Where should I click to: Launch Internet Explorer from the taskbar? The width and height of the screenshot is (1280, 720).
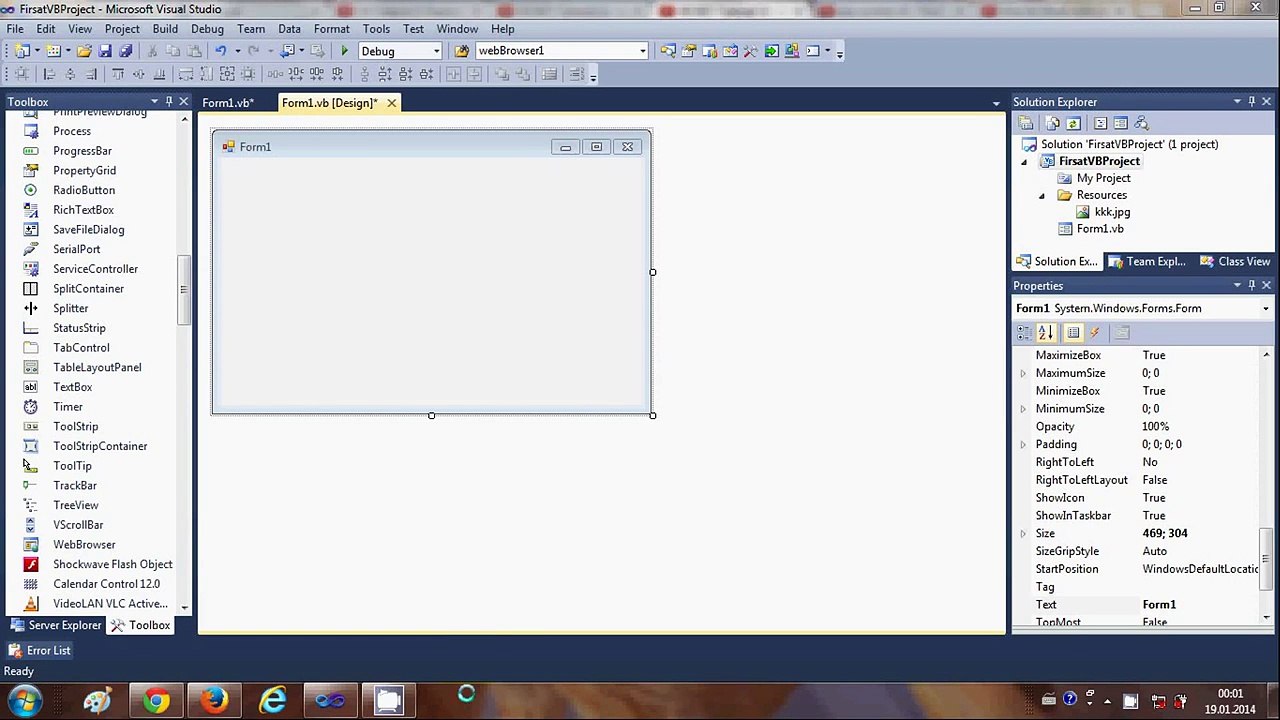[x=272, y=701]
